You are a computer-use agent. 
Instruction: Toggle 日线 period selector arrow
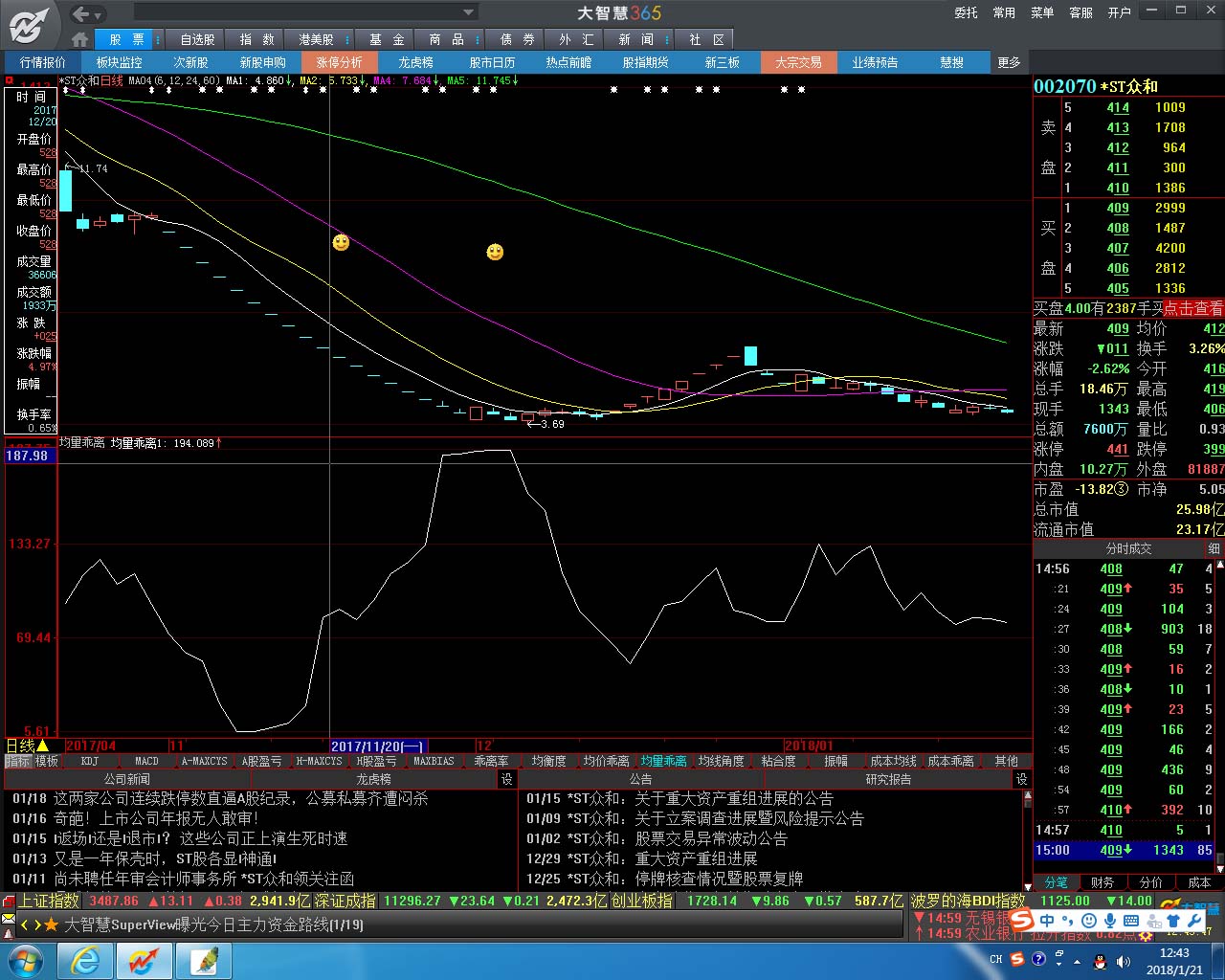42,746
